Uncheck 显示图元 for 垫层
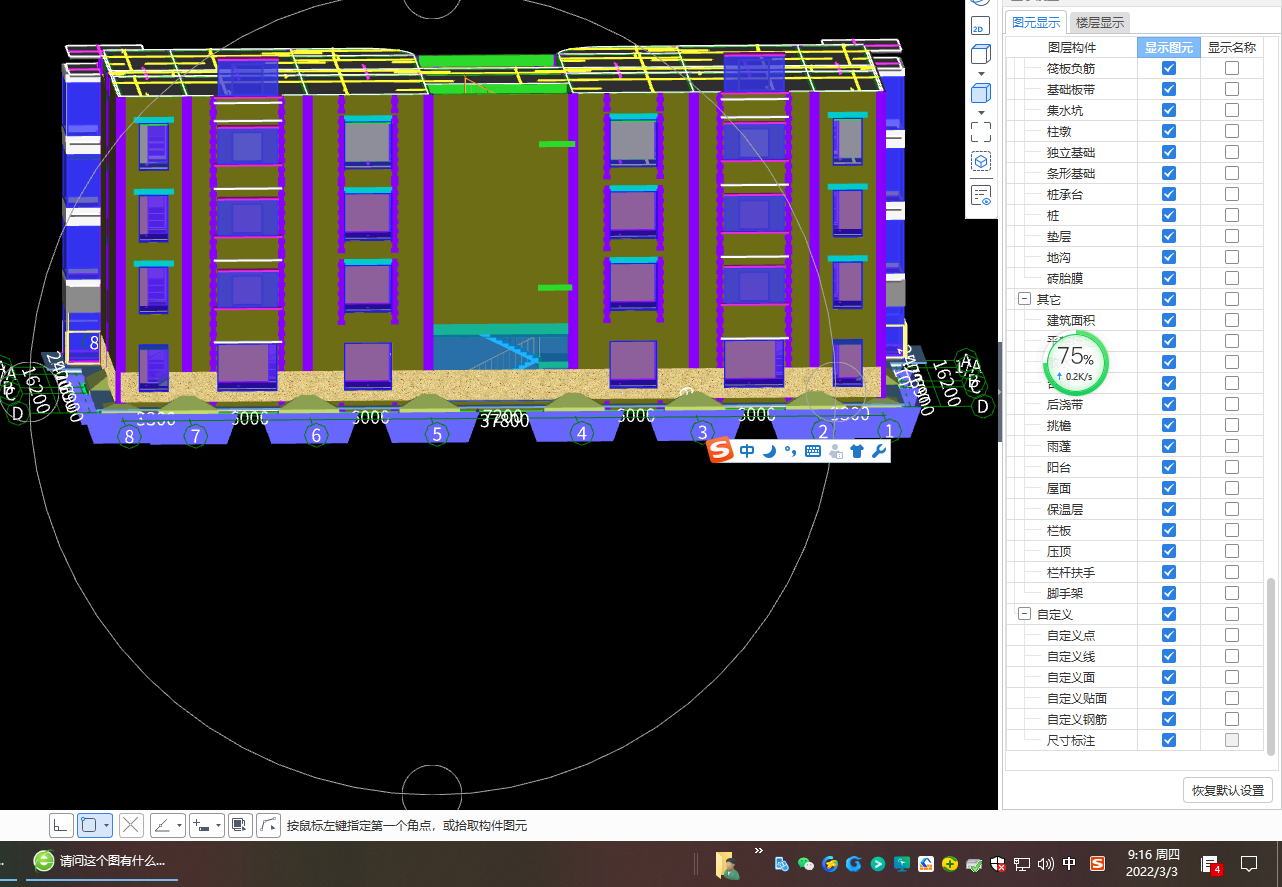The width and height of the screenshot is (1282, 887). (1169, 236)
